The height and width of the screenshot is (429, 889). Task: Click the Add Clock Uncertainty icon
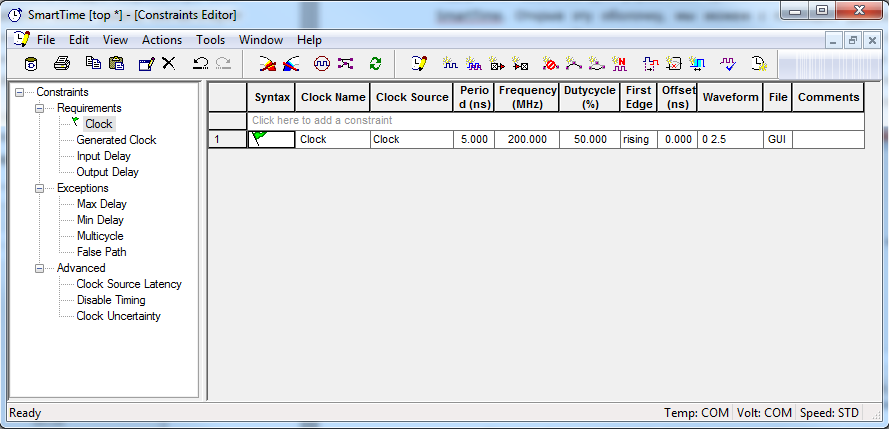697,63
